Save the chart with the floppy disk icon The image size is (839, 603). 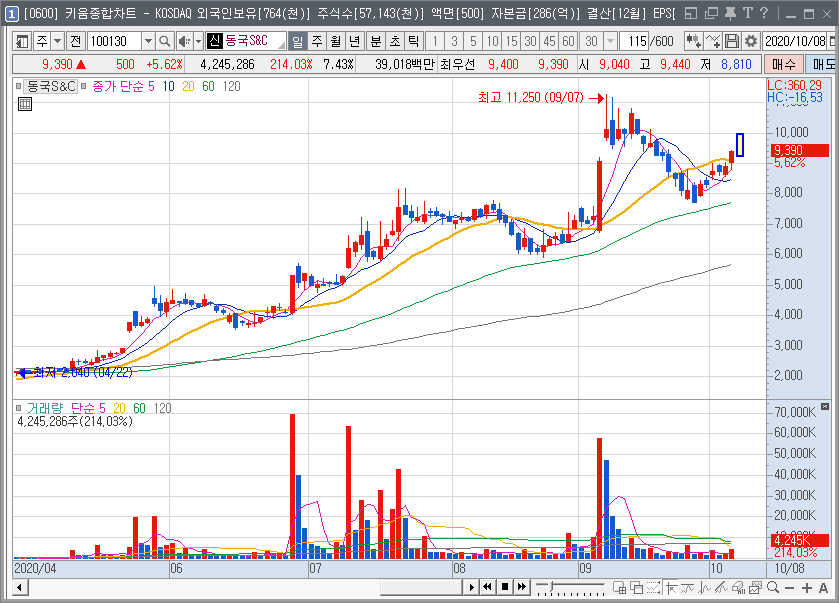point(731,41)
